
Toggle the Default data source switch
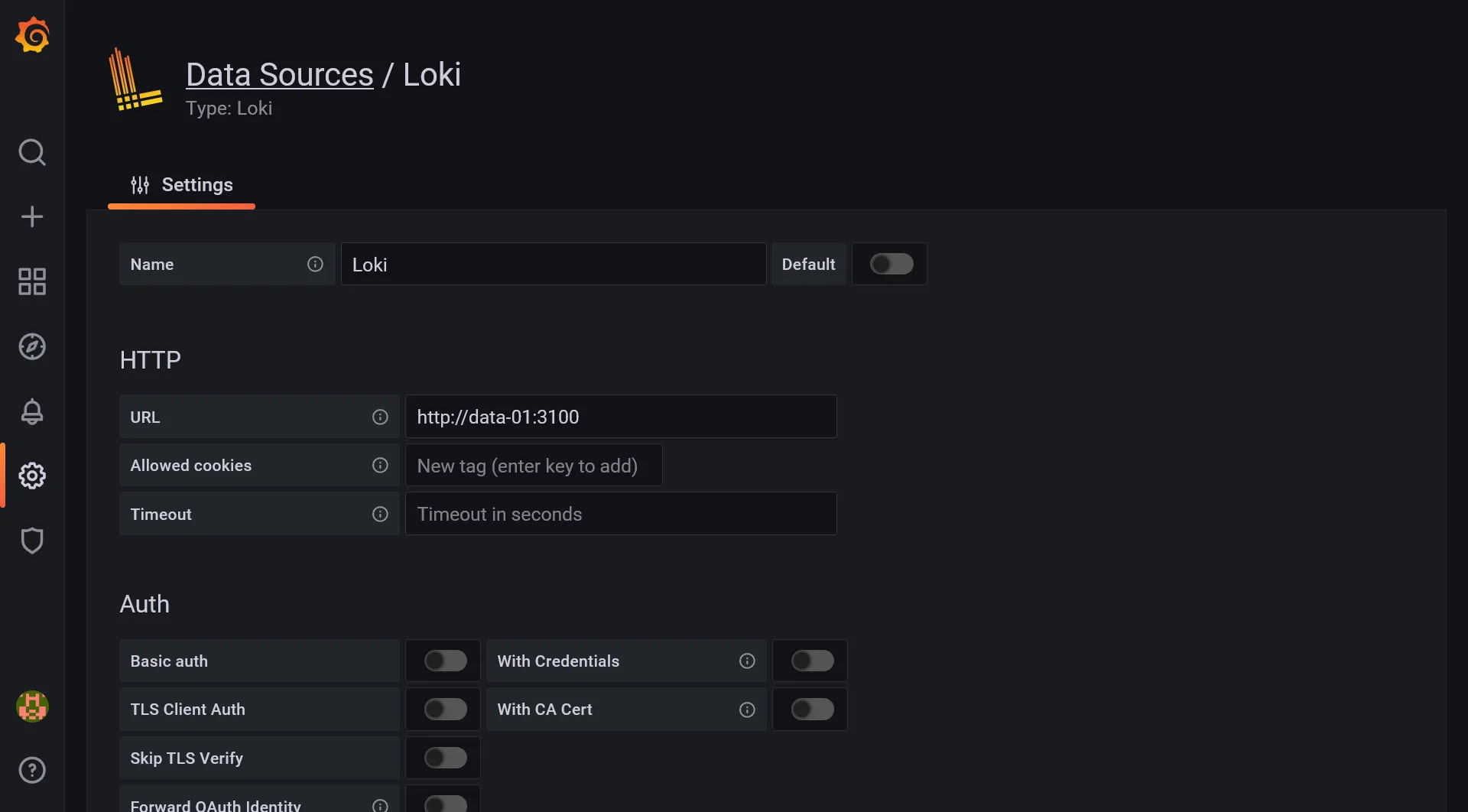[x=889, y=264]
